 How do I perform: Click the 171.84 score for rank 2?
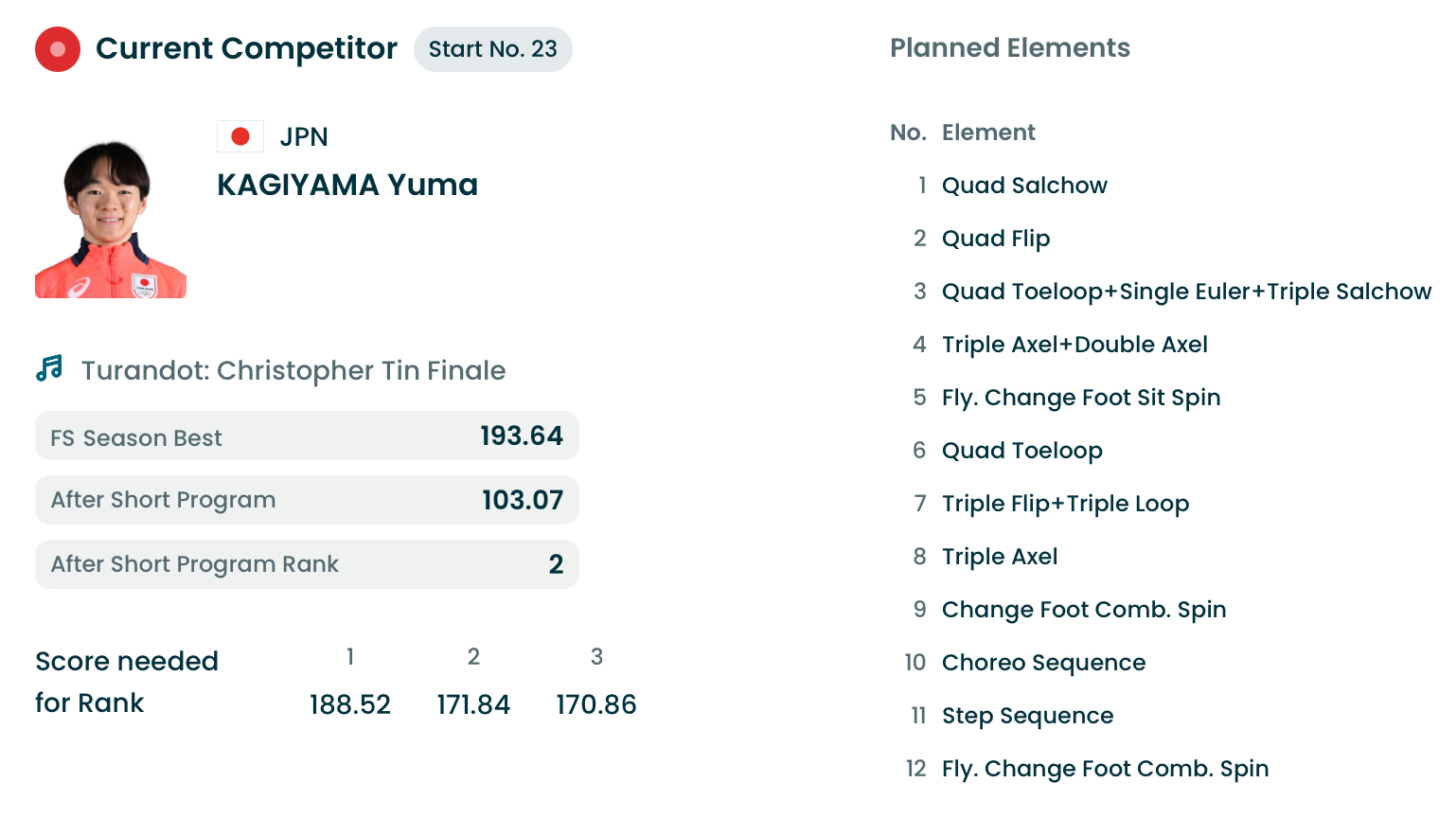(x=473, y=704)
